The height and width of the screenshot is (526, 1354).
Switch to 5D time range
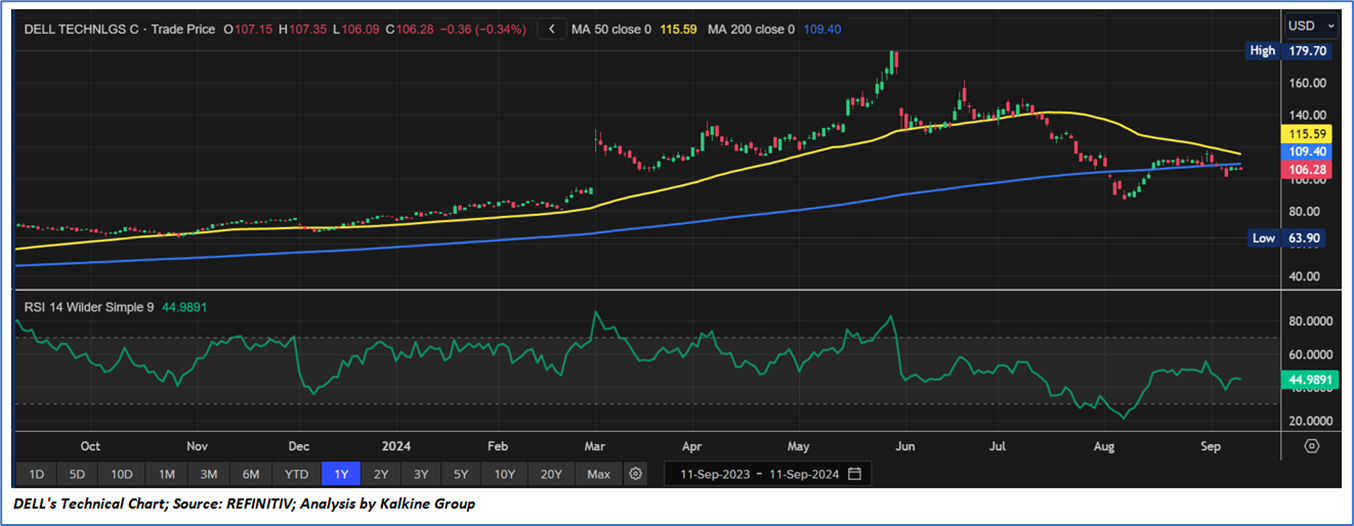pos(77,473)
